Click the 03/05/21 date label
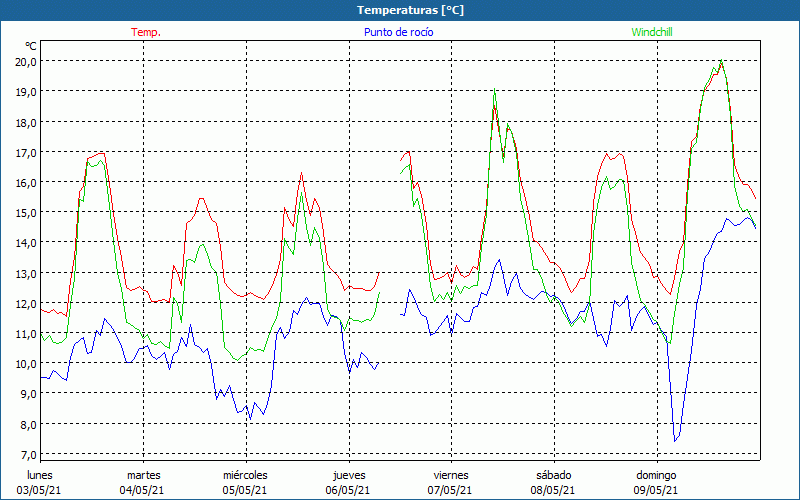The image size is (800, 500). pyautogui.click(x=39, y=490)
